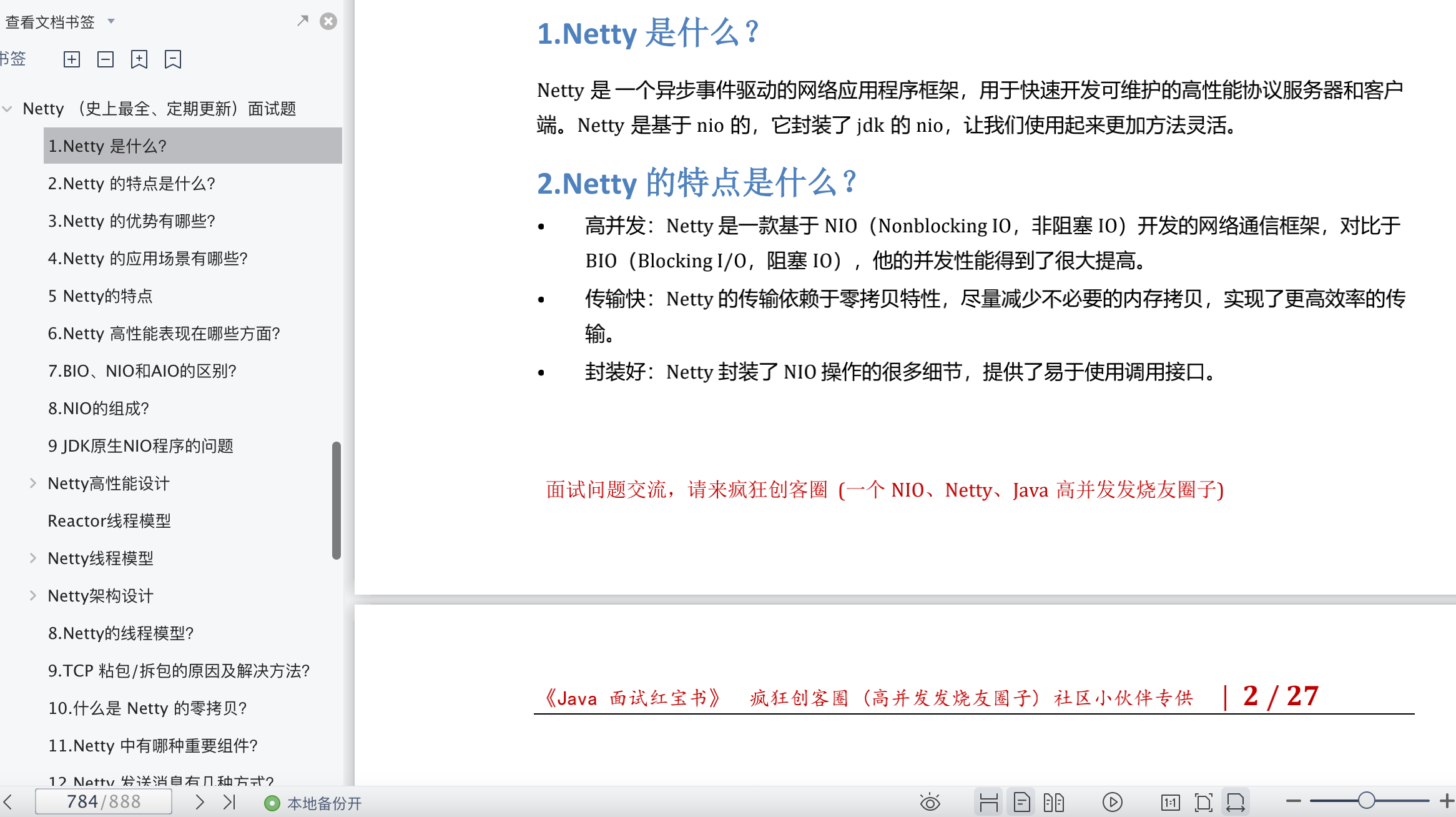The width and height of the screenshot is (1456, 817).
Task: Click the expand all bookmarks icon
Action: point(72,59)
